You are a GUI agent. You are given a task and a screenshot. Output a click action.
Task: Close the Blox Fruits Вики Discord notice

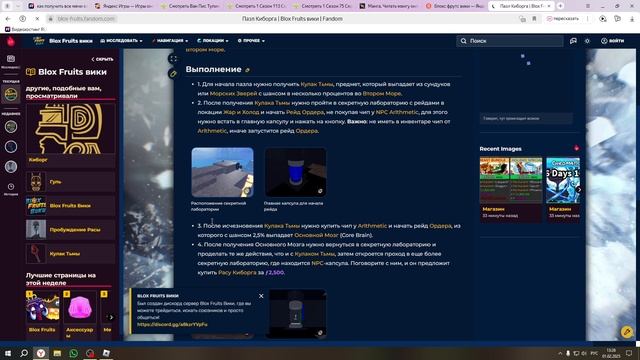click(261, 296)
